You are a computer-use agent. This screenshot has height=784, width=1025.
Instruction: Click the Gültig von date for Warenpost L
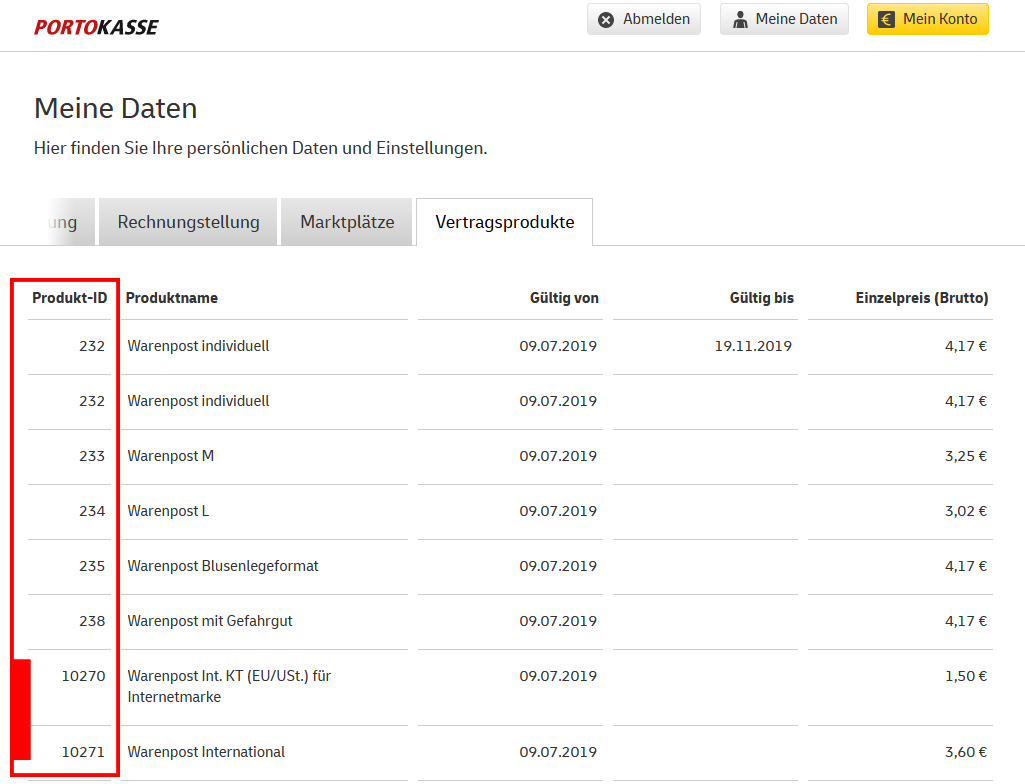(558, 511)
